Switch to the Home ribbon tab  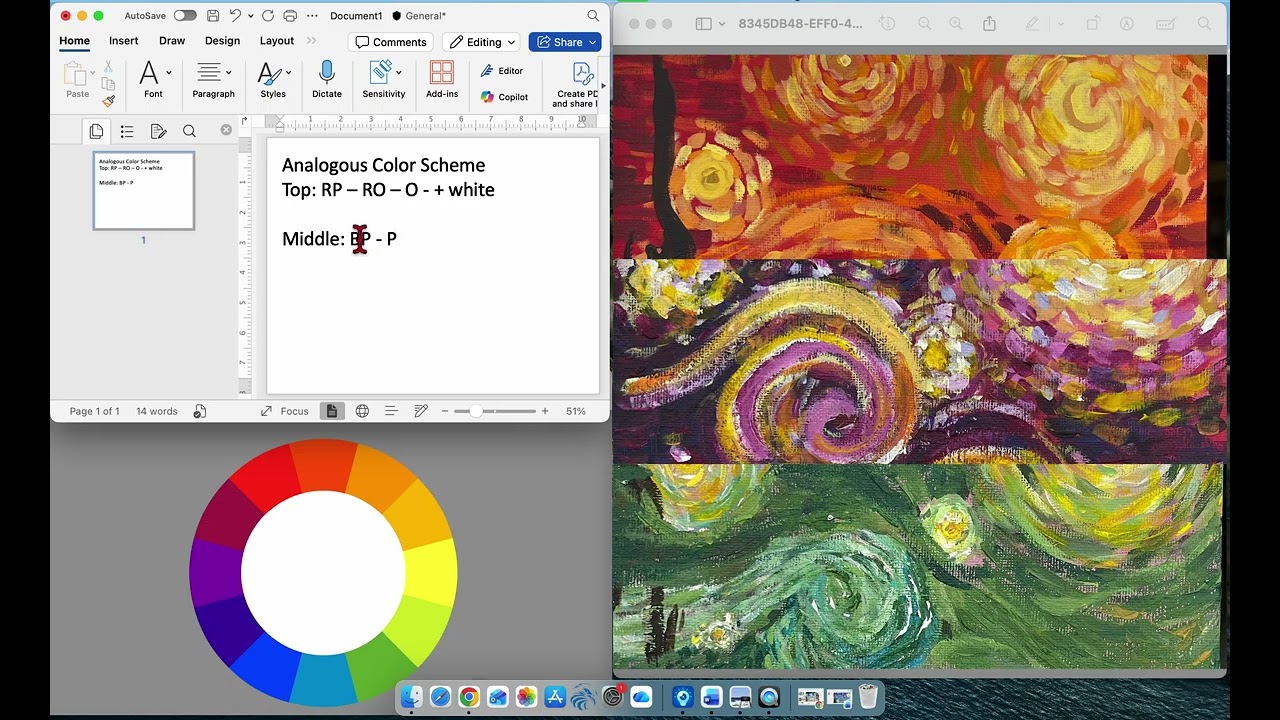(x=74, y=41)
